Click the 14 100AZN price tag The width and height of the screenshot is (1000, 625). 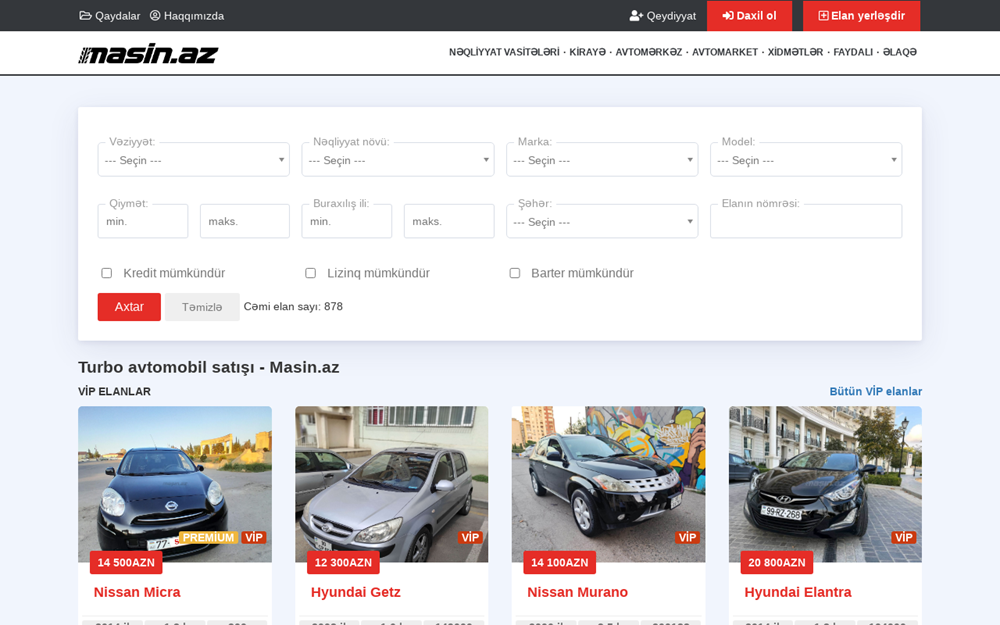[x=560, y=562]
